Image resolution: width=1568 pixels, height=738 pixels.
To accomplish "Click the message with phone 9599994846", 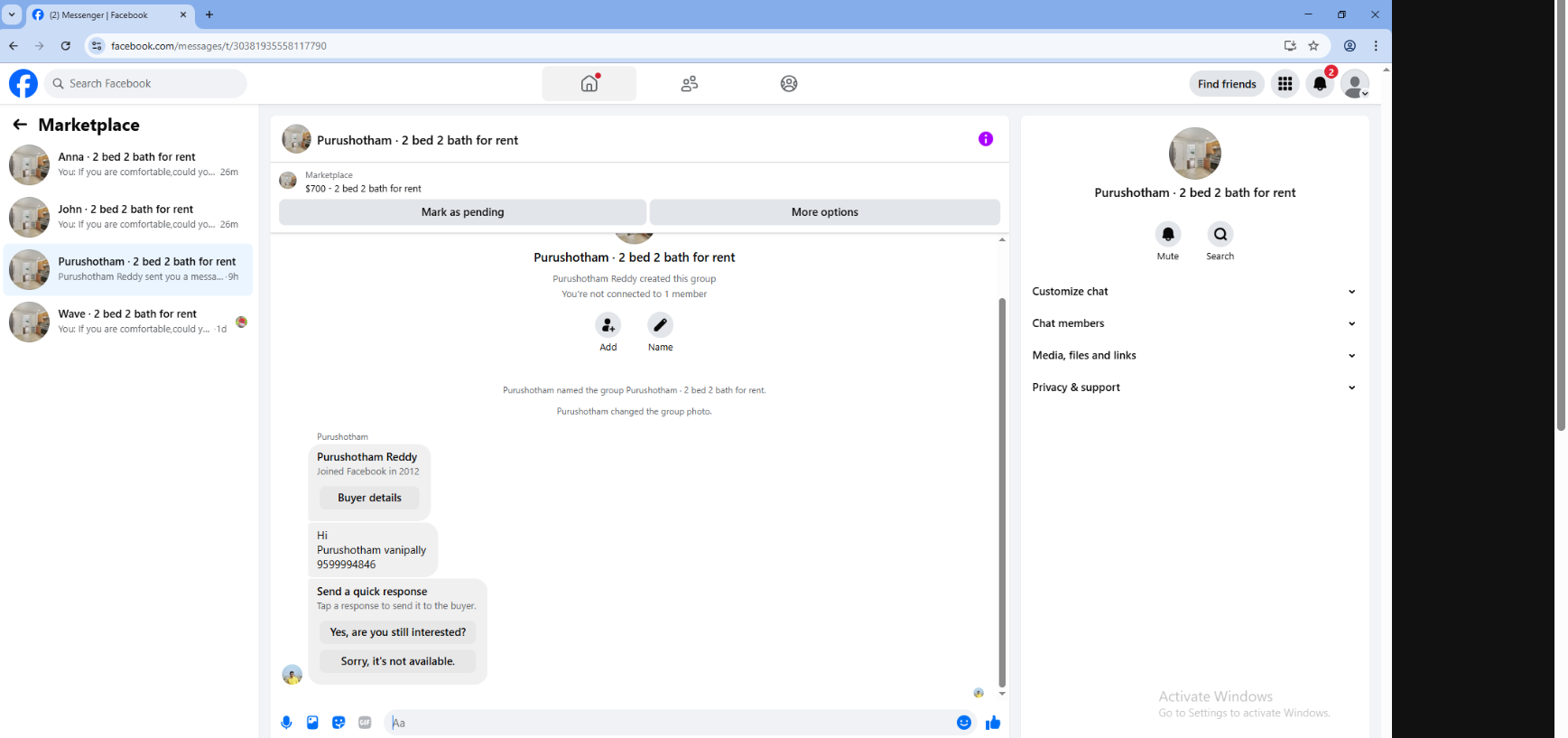I will (372, 550).
